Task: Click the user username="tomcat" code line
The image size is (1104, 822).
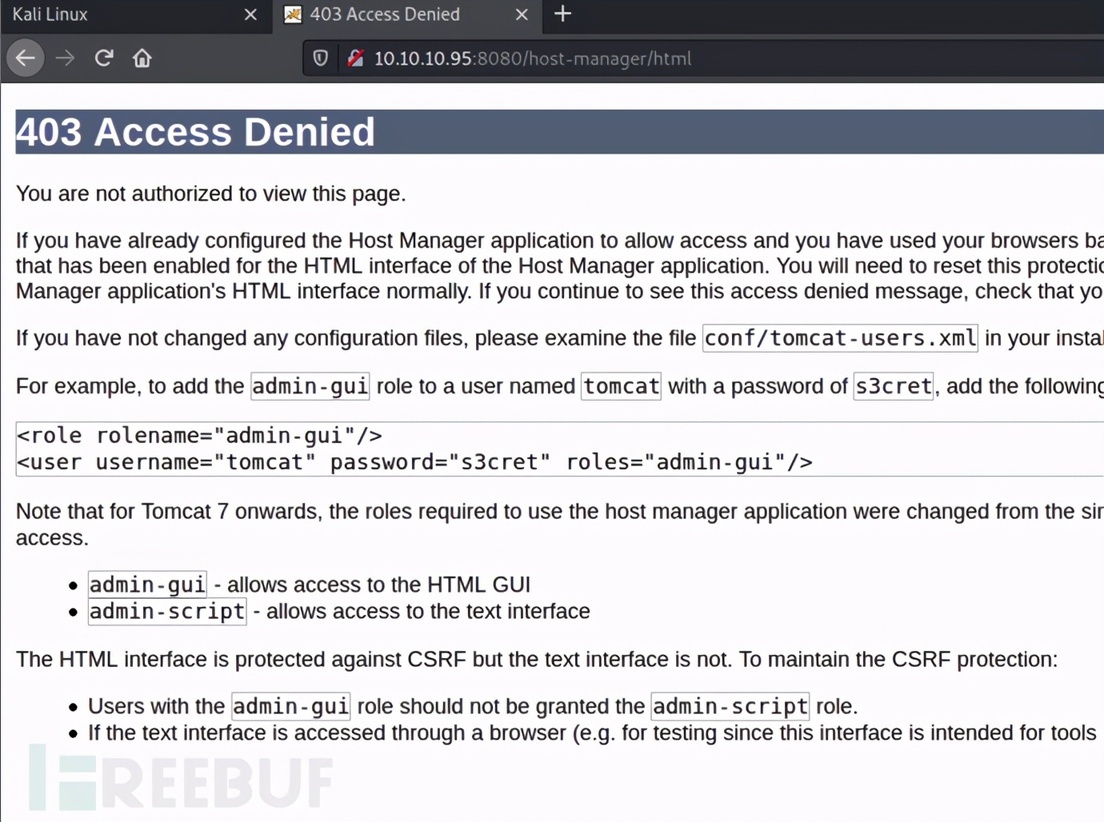Action: point(414,463)
